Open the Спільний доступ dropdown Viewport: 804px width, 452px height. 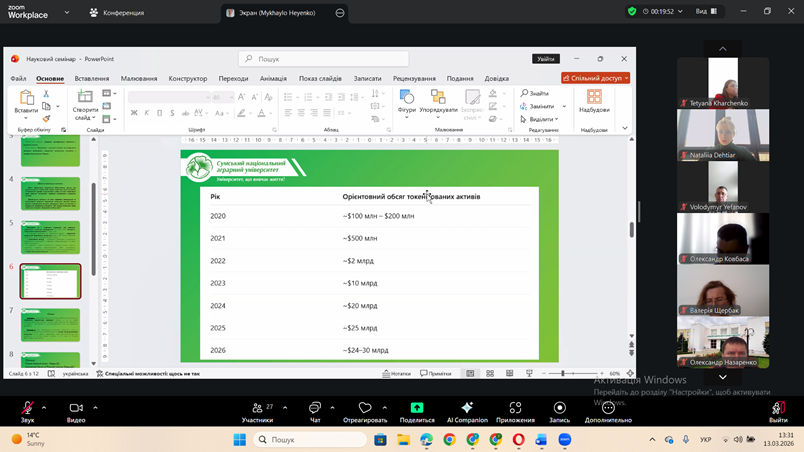click(x=595, y=78)
